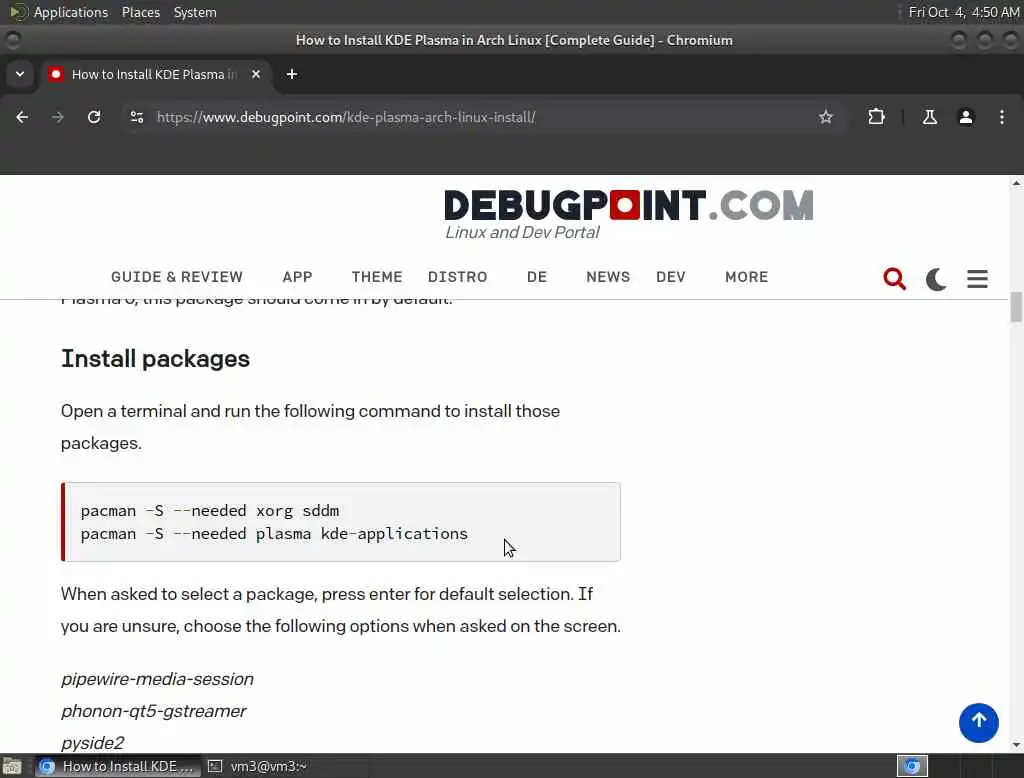Screen dimensions: 1024x778
Task: Open the Applications menu
Action: point(71,12)
